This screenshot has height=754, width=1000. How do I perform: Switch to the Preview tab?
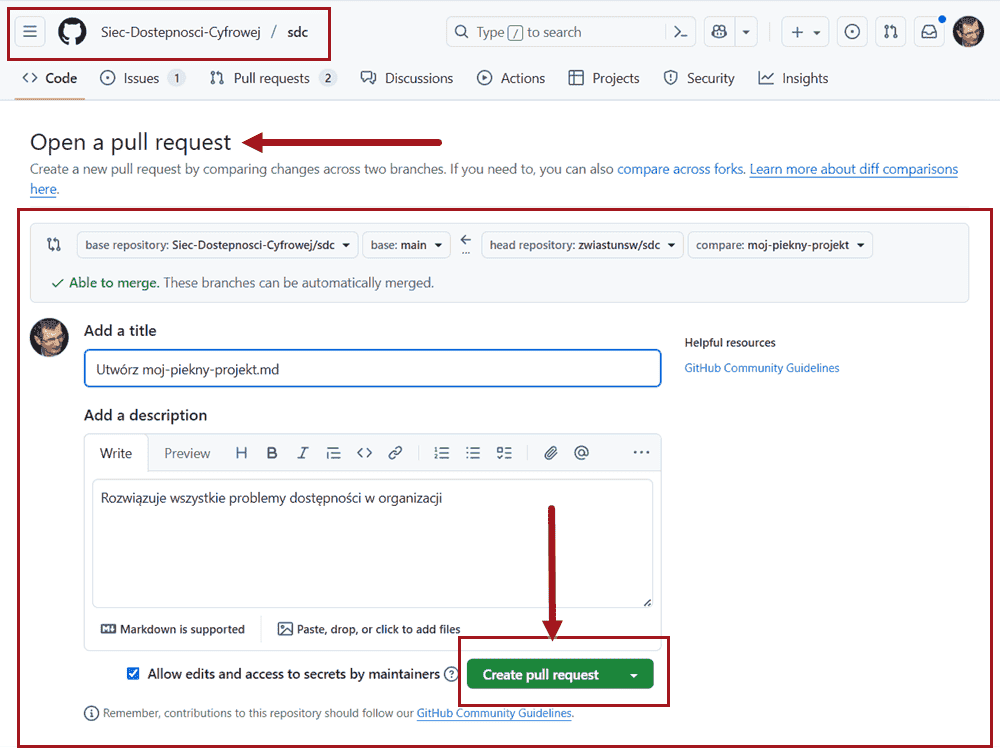[187, 453]
